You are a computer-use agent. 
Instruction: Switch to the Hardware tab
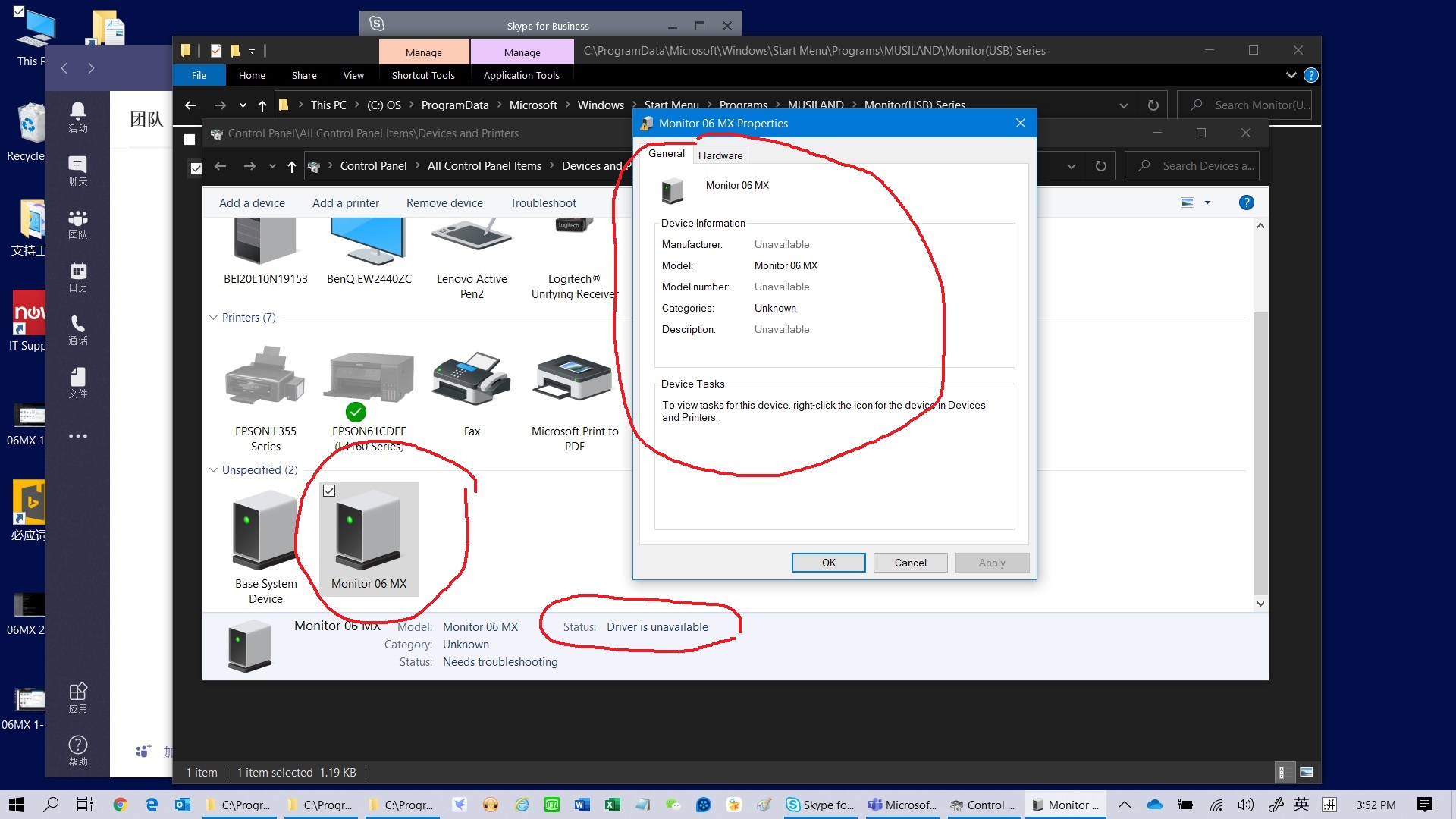point(720,155)
